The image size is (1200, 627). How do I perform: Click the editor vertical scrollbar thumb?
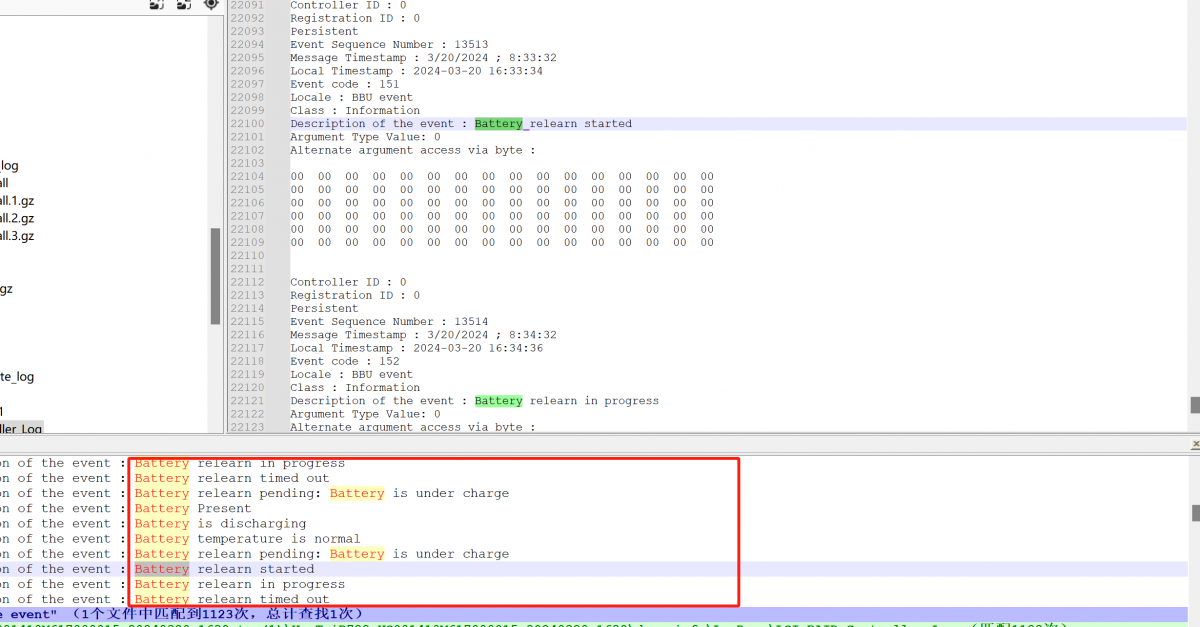click(1194, 405)
